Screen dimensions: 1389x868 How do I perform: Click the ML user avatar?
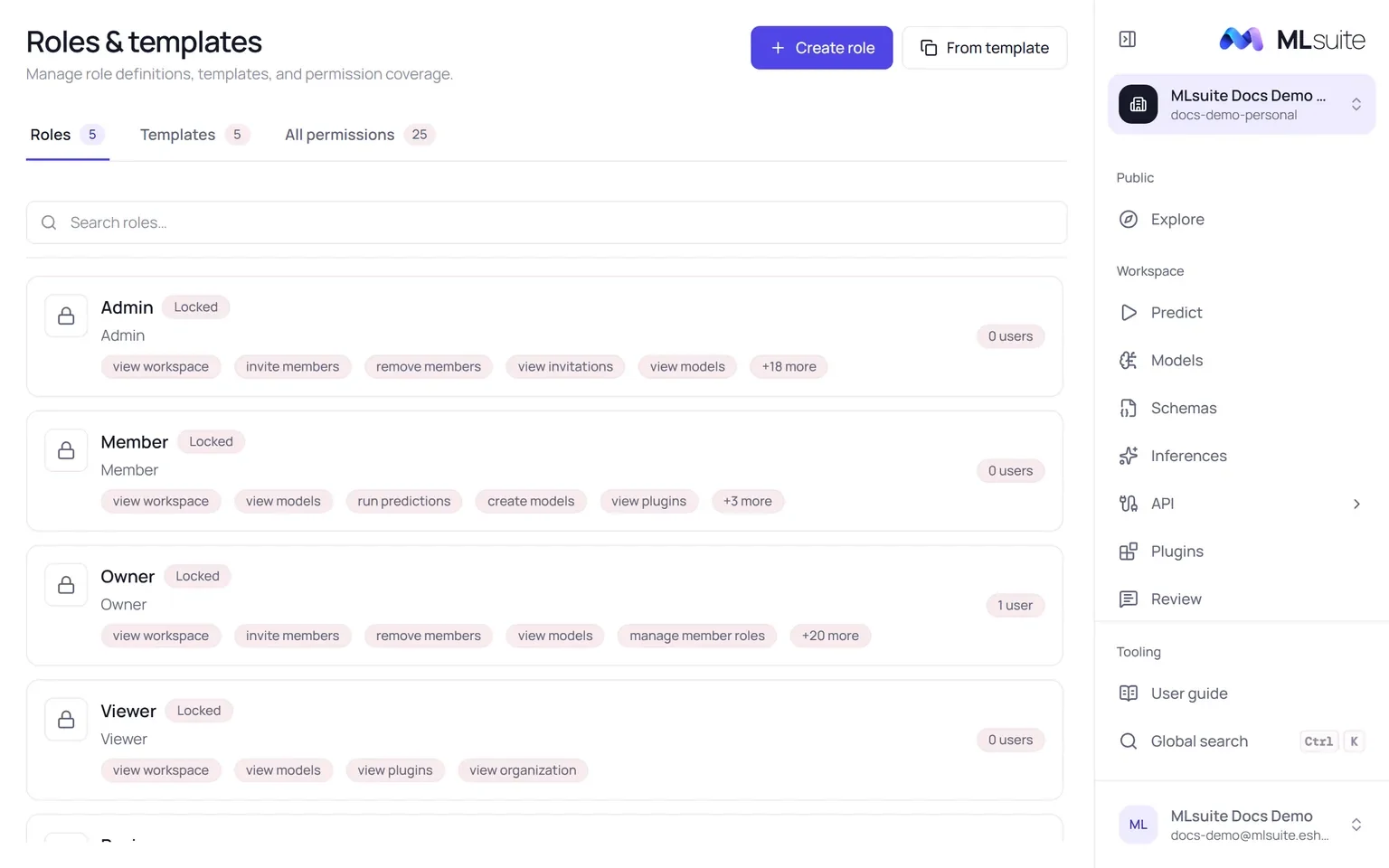[x=1139, y=825]
